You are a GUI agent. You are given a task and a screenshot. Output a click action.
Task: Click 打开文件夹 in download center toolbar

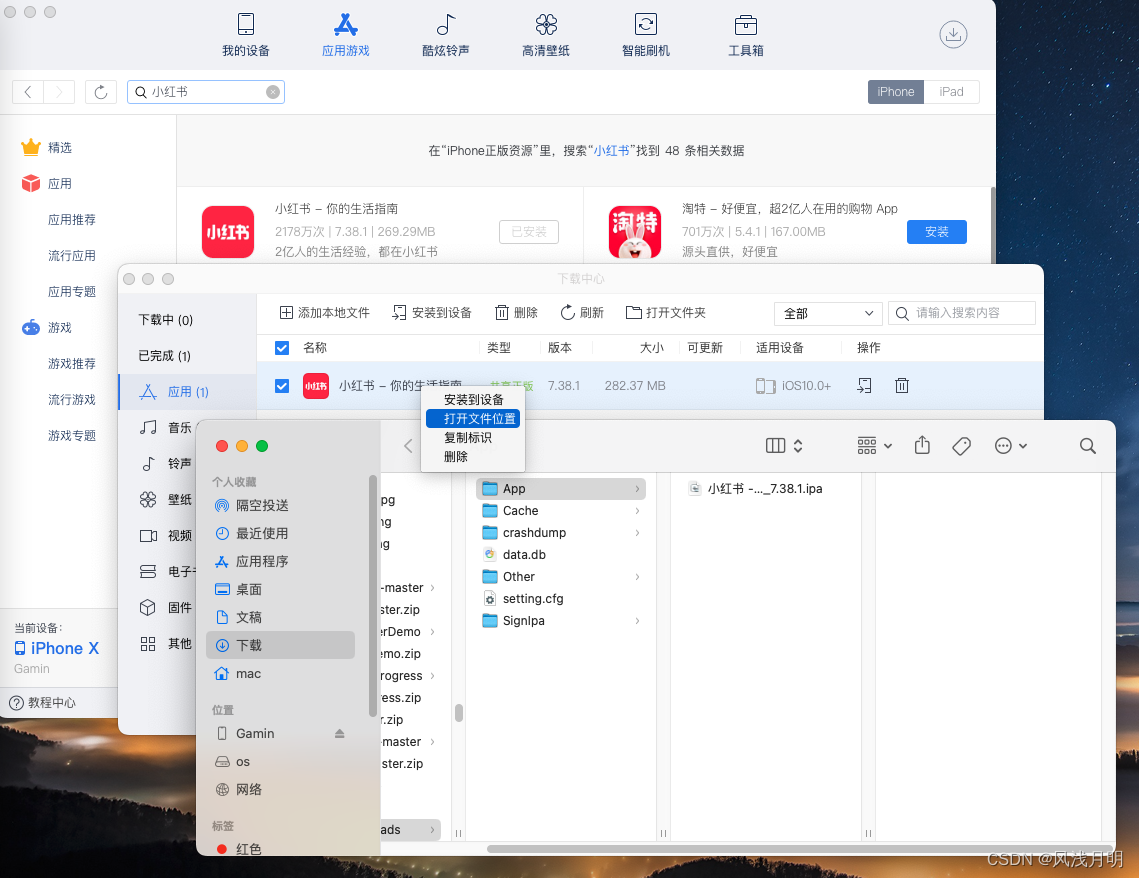[x=665, y=313]
